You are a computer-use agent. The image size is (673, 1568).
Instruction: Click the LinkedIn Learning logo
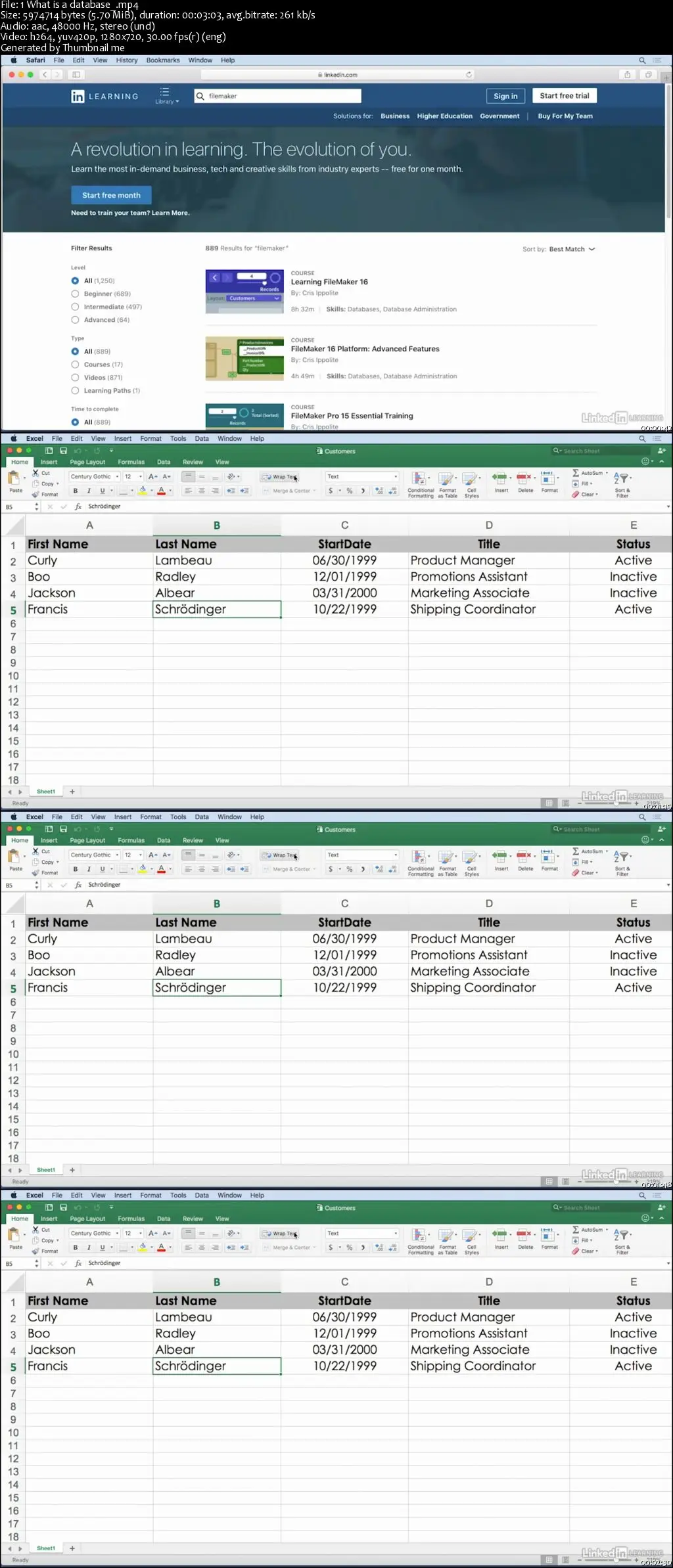click(x=105, y=97)
